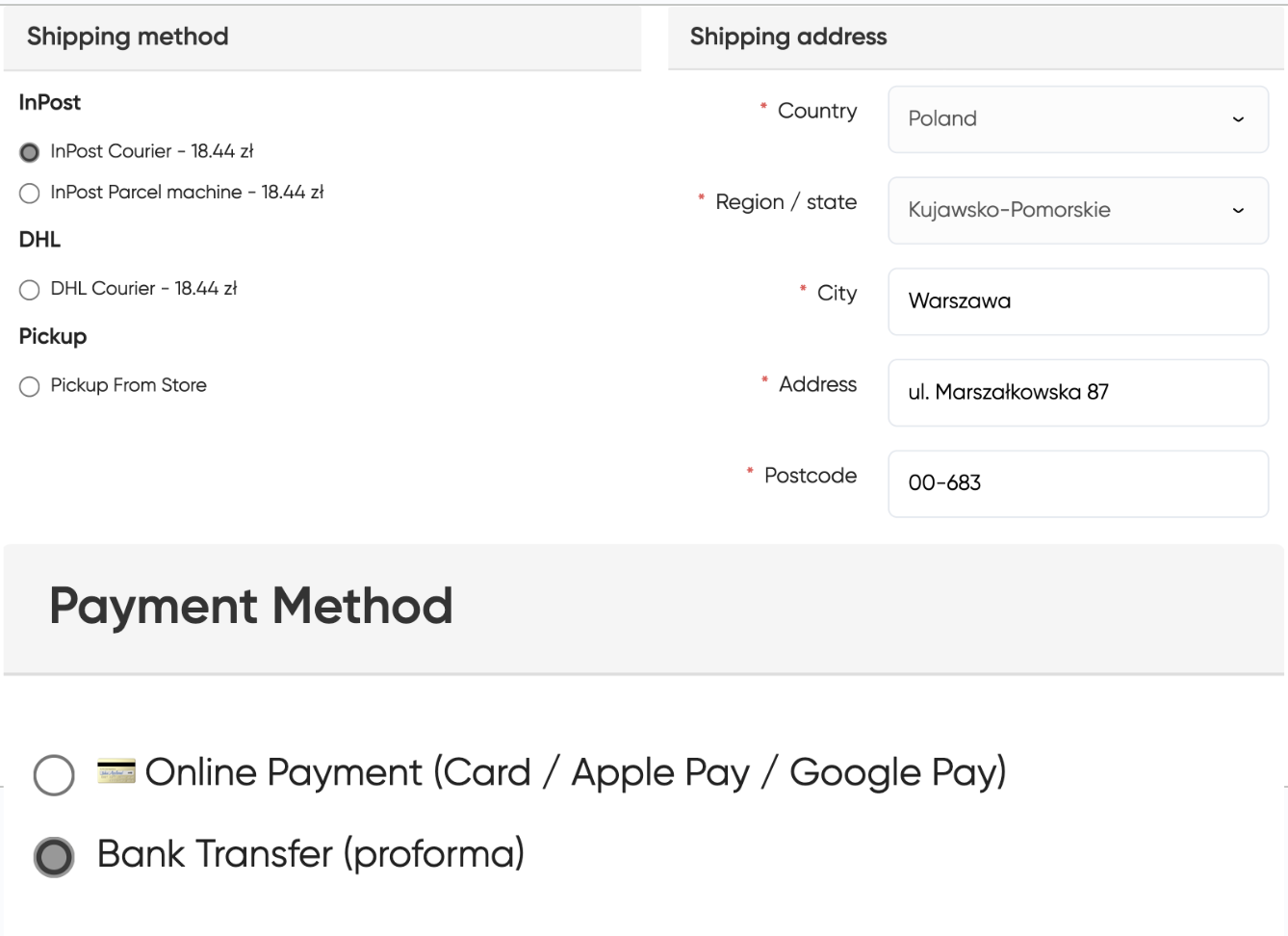This screenshot has height=936, width=1288.
Task: Choose Online Payment (Card / Apple Pay / Google Pay)
Action: click(54, 774)
